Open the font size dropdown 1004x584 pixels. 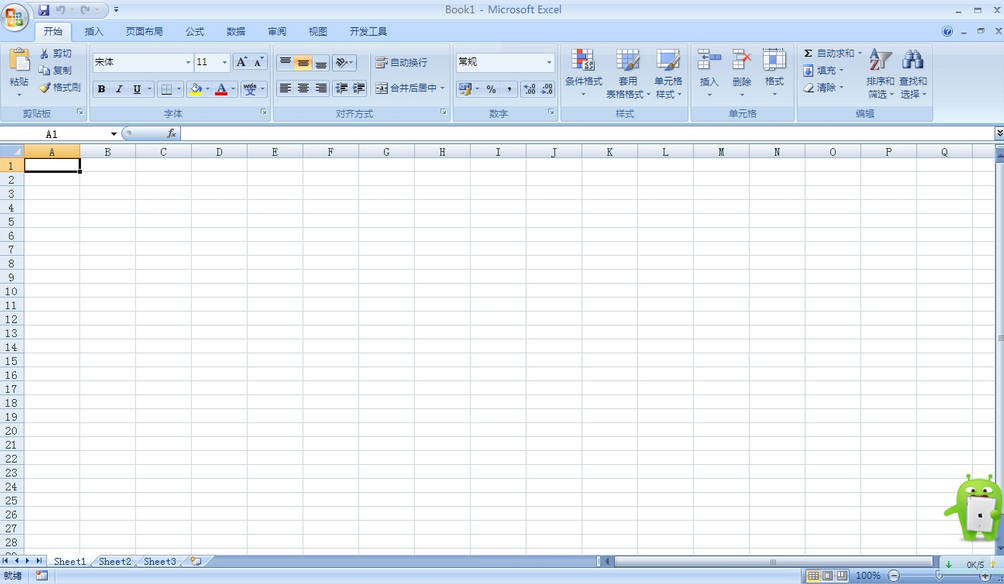224,62
